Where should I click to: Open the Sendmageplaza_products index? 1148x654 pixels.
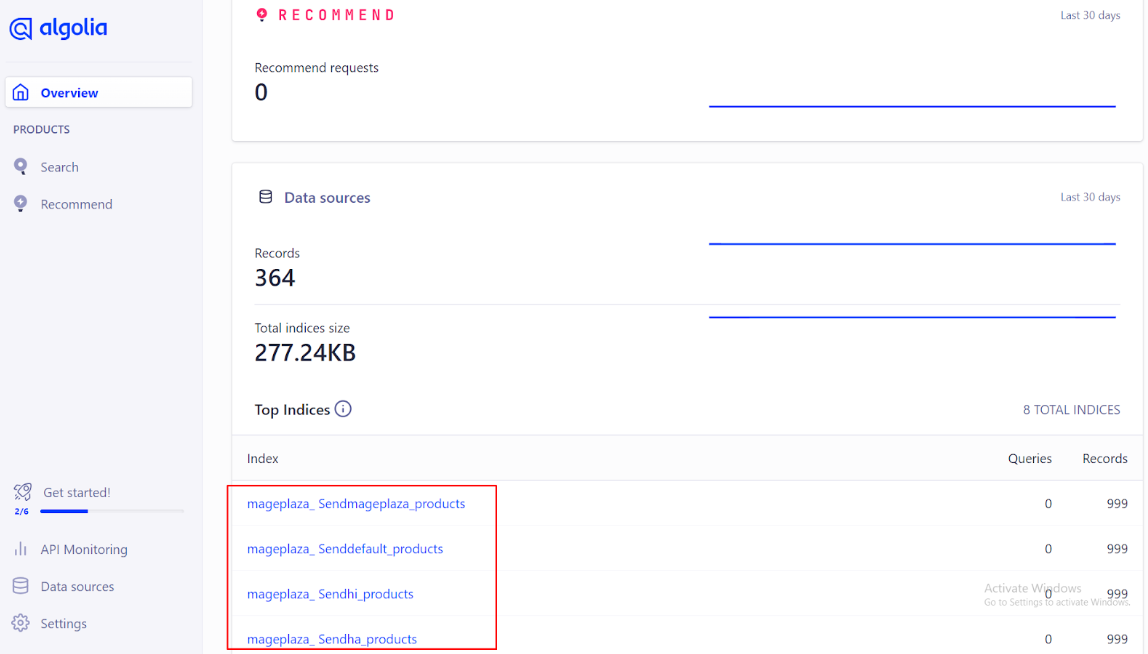pos(356,504)
